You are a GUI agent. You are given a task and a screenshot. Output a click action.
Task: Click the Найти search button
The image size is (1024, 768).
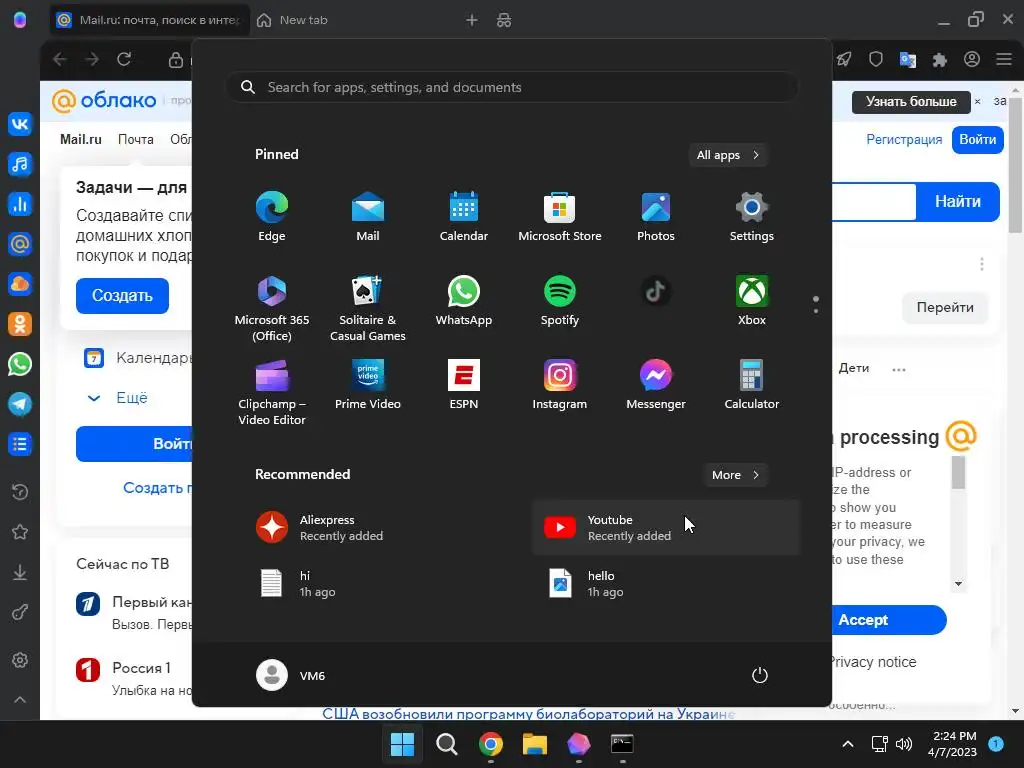pos(957,201)
